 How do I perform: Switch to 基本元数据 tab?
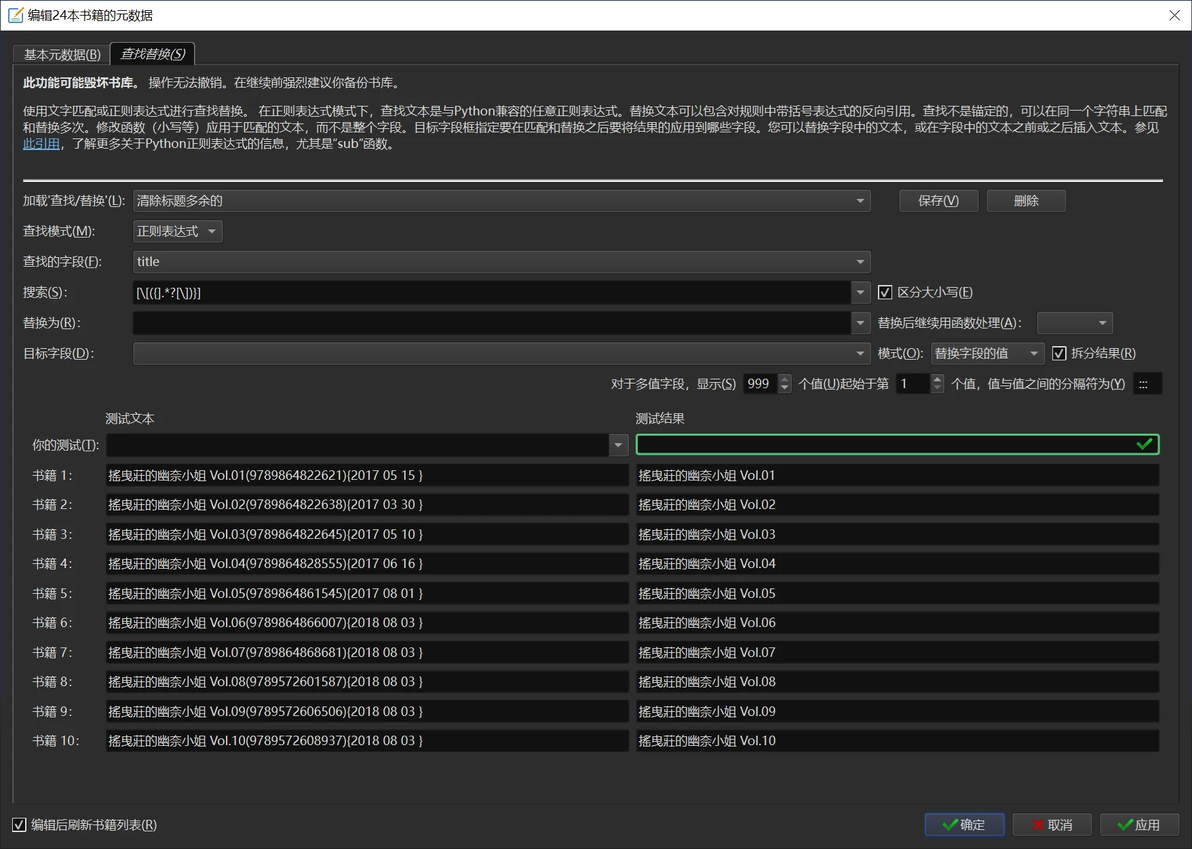tap(62, 54)
